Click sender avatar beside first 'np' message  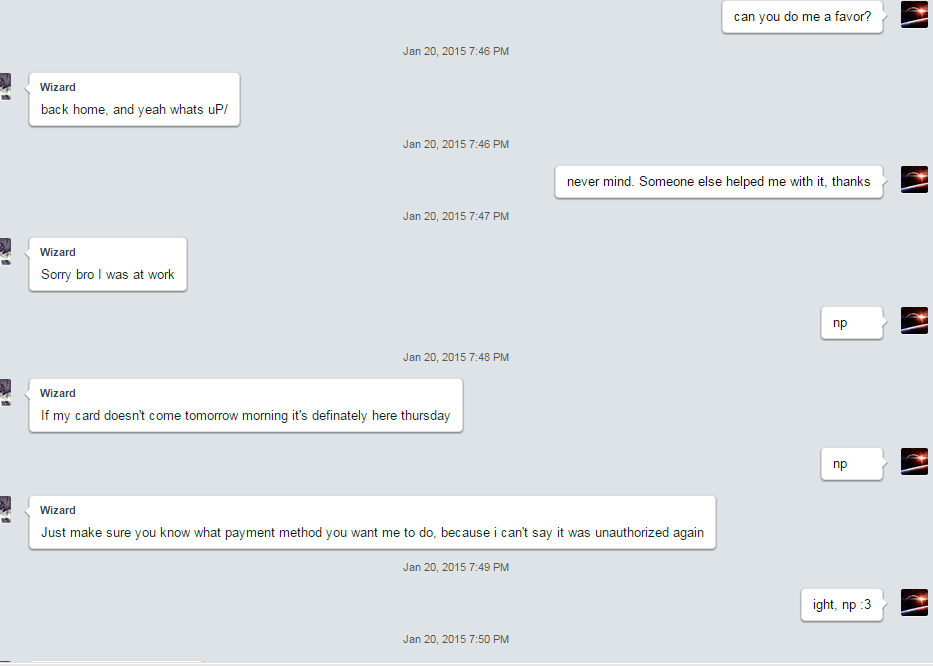pyautogui.click(x=914, y=320)
